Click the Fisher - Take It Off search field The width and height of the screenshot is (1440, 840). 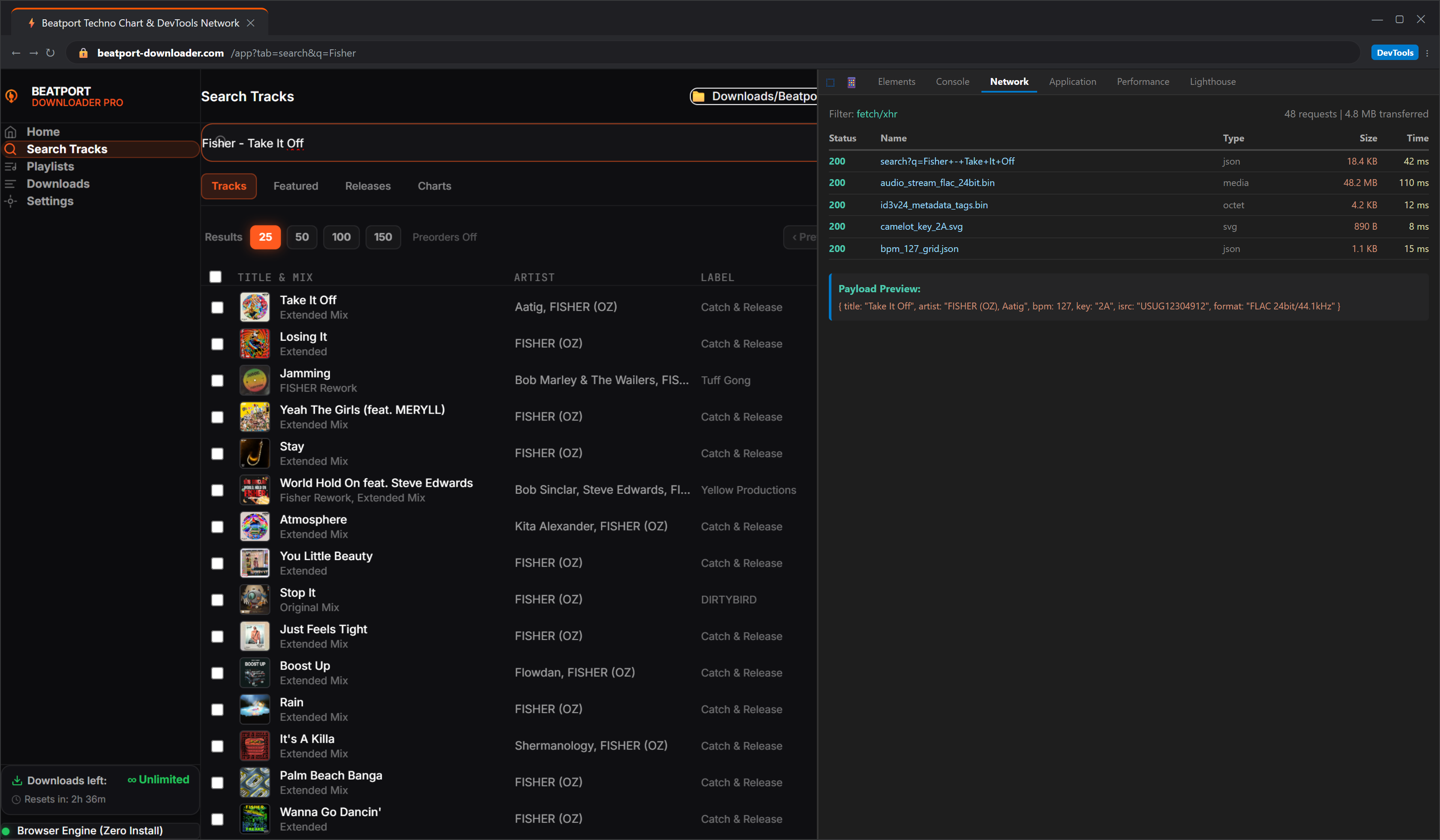509,144
